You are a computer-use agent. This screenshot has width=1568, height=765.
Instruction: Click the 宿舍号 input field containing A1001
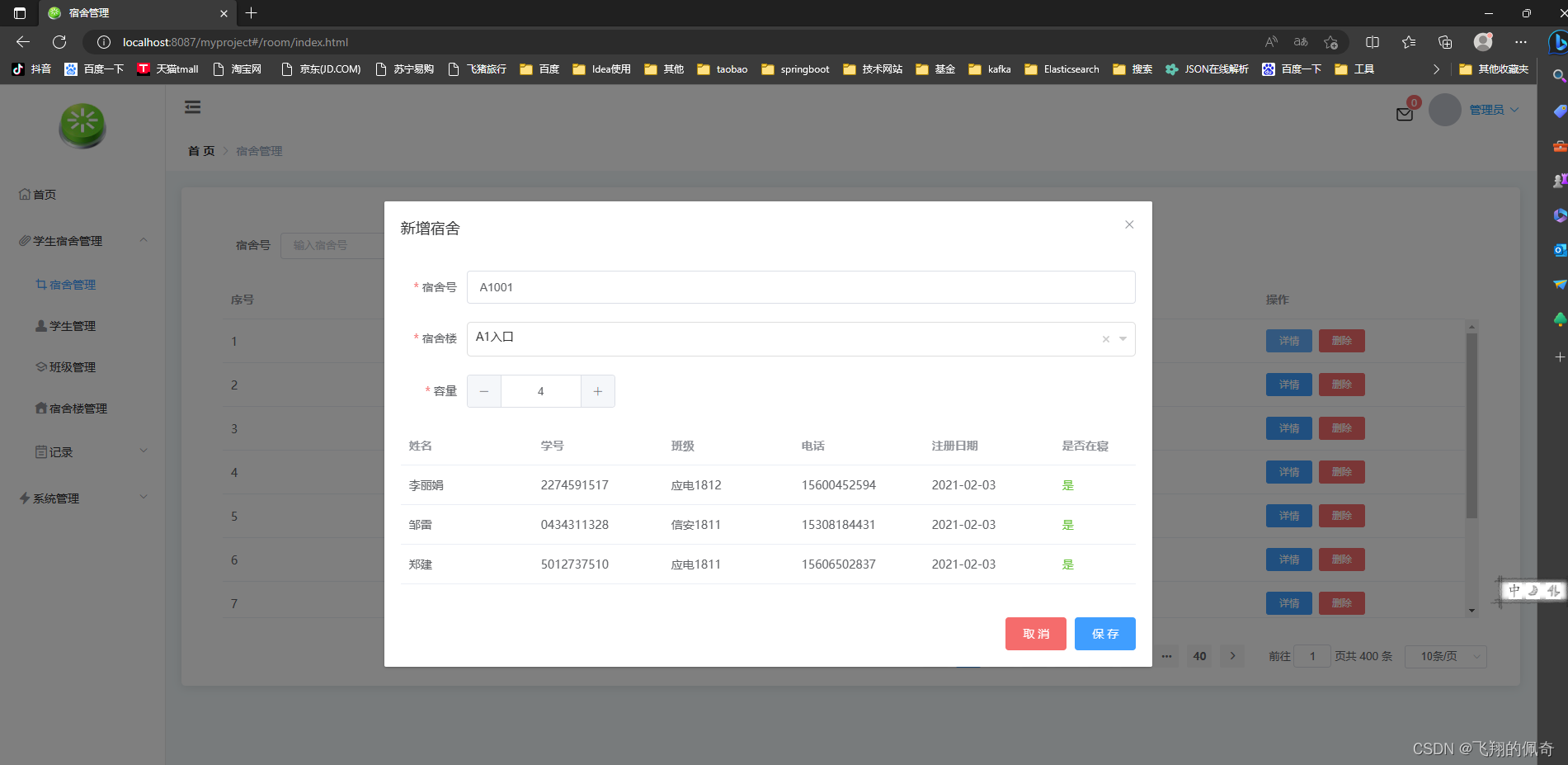pos(800,287)
